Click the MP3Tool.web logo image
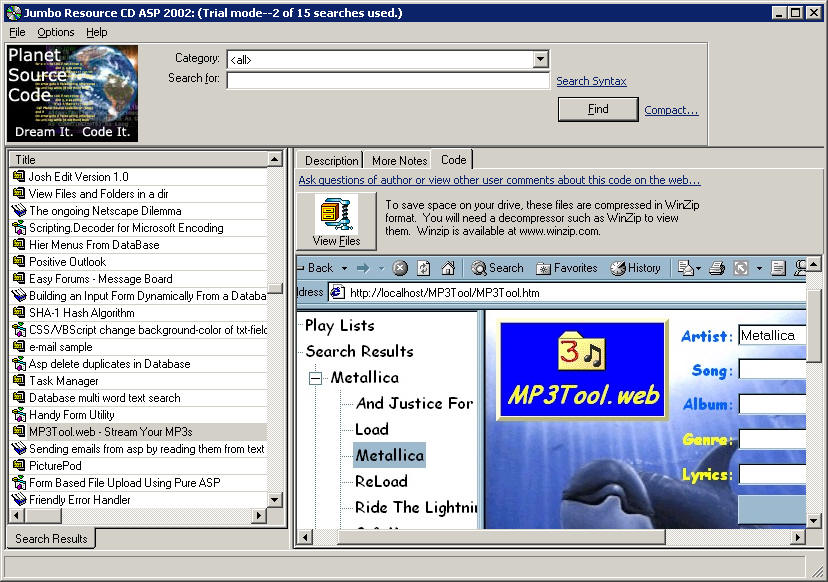Viewport: 828px width, 582px height. coord(583,370)
